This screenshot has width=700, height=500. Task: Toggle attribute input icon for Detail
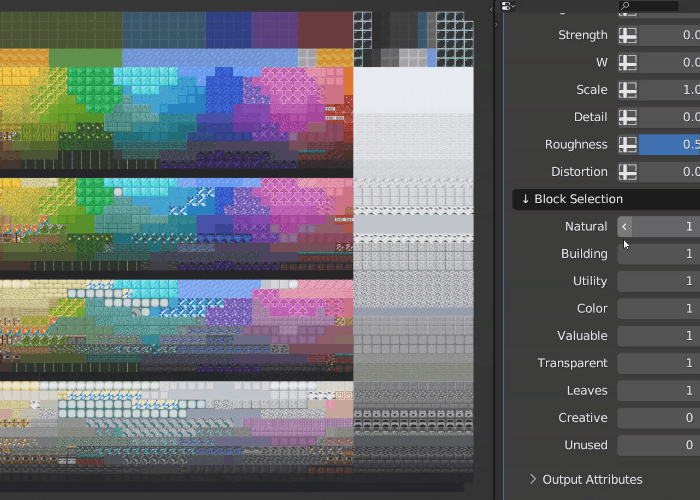click(x=628, y=117)
